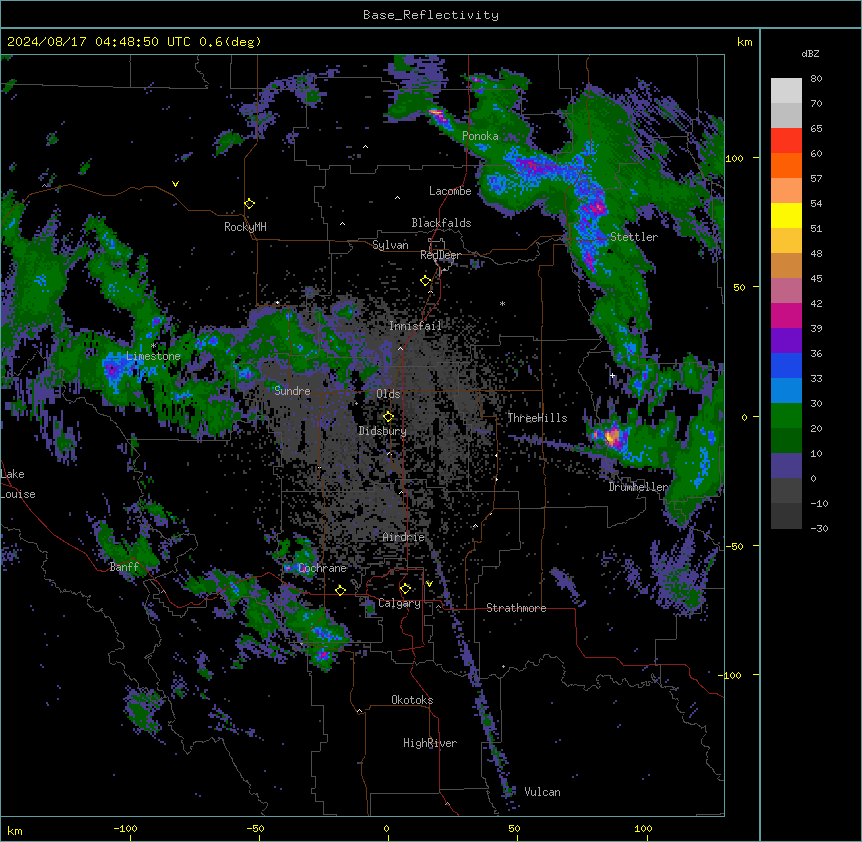
Task: Click the Olds town label
Action: click(388, 394)
